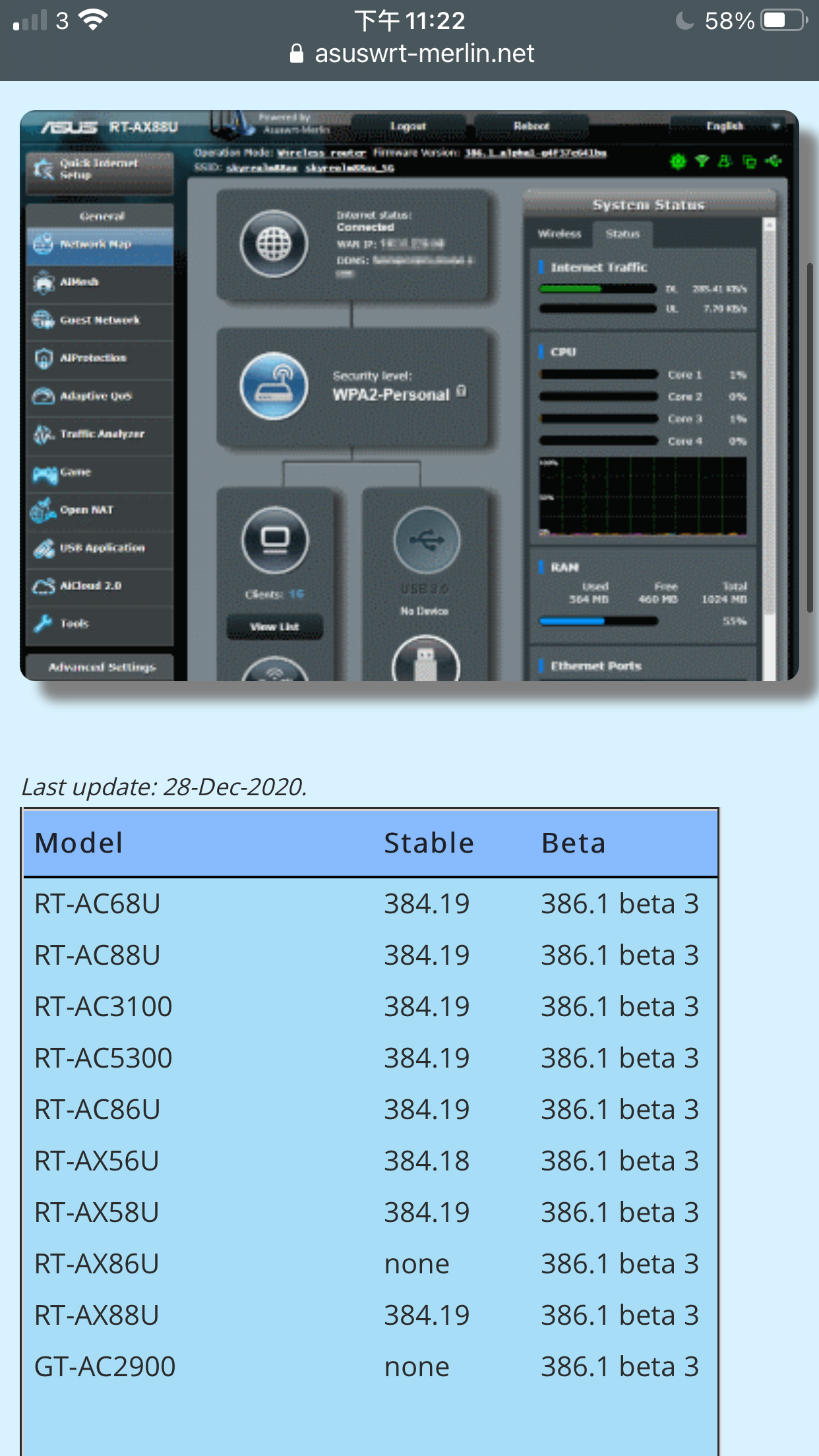Click the CPU Core 1 usage bar
The width and height of the screenshot is (819, 1456).
[x=599, y=375]
